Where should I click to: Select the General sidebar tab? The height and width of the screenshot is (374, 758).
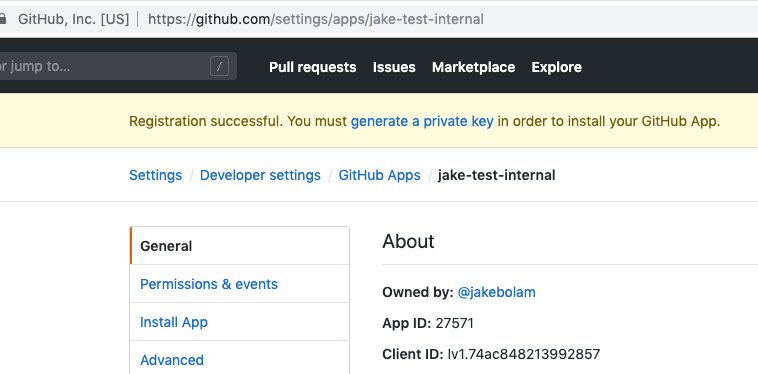(x=240, y=246)
